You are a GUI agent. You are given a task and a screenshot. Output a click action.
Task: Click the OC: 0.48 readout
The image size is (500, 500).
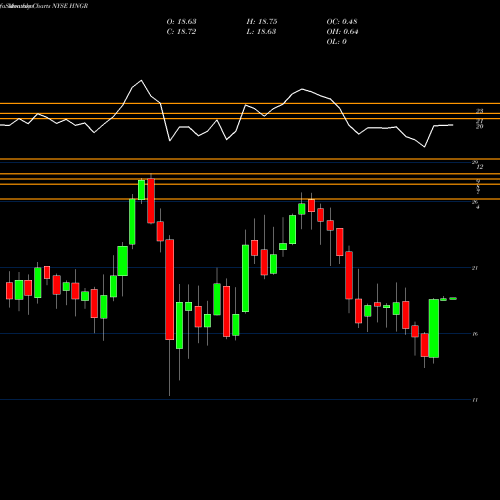pos(342,22)
